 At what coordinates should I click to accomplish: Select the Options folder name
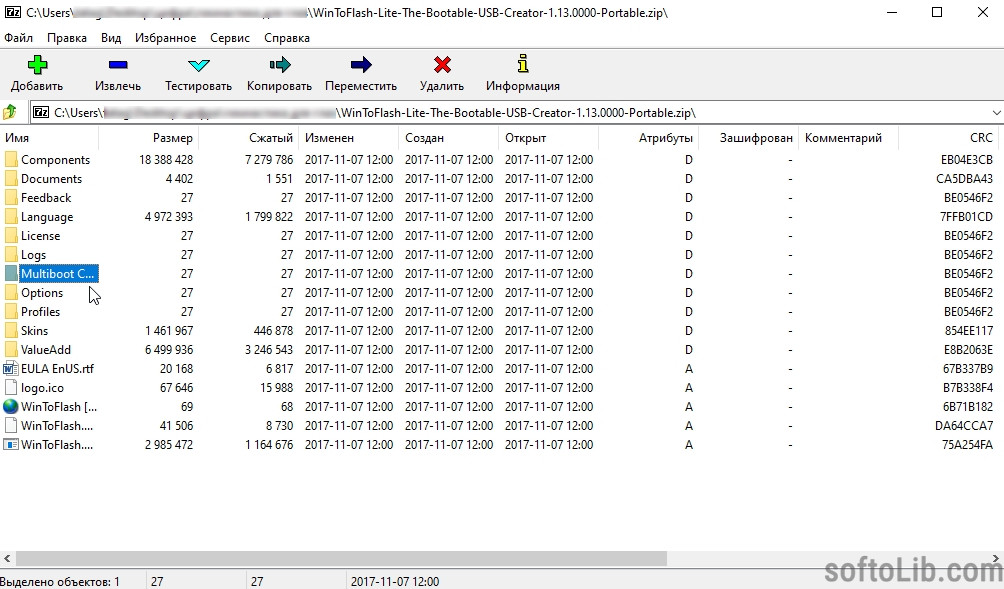(42, 293)
